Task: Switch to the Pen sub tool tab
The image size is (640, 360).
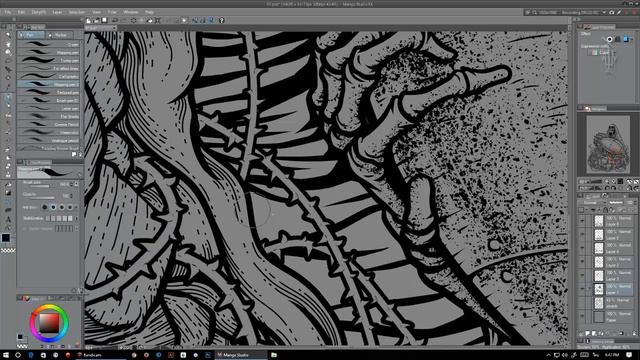Action: 31,35
